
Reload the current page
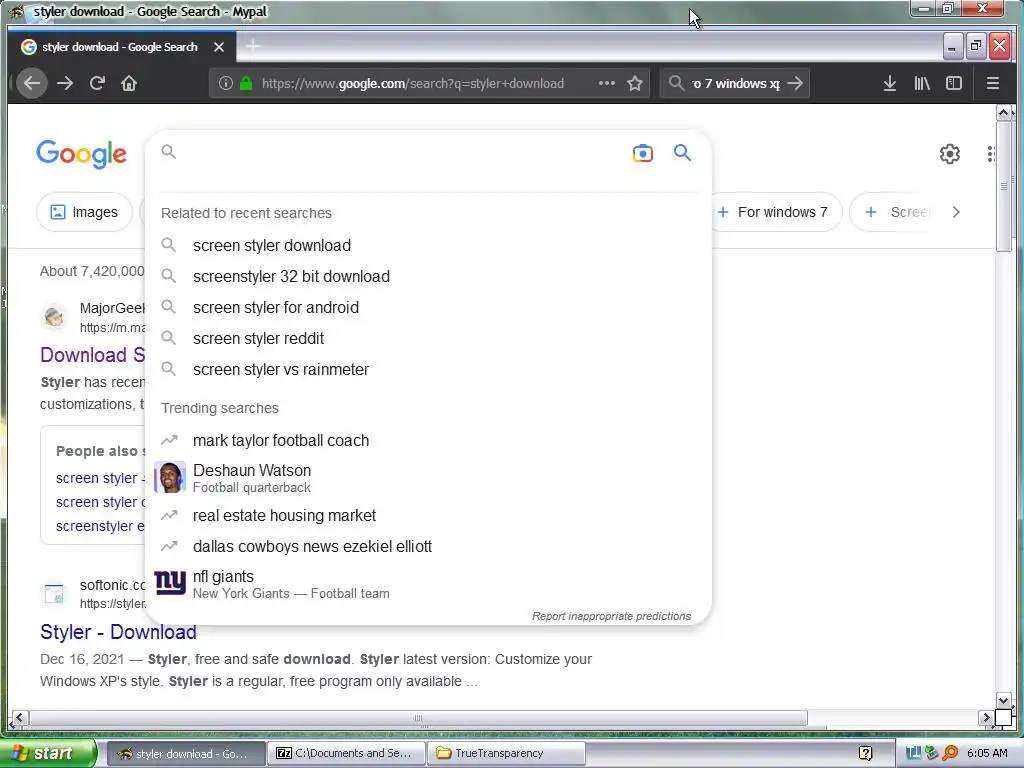coord(97,84)
